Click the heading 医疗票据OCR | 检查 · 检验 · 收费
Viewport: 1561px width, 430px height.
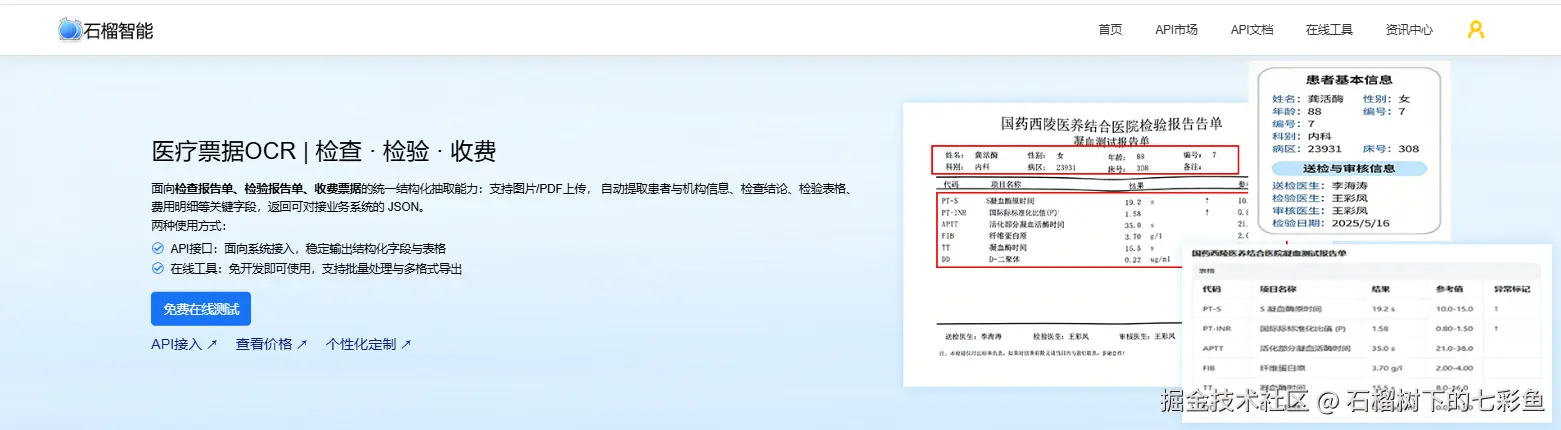click(x=324, y=152)
